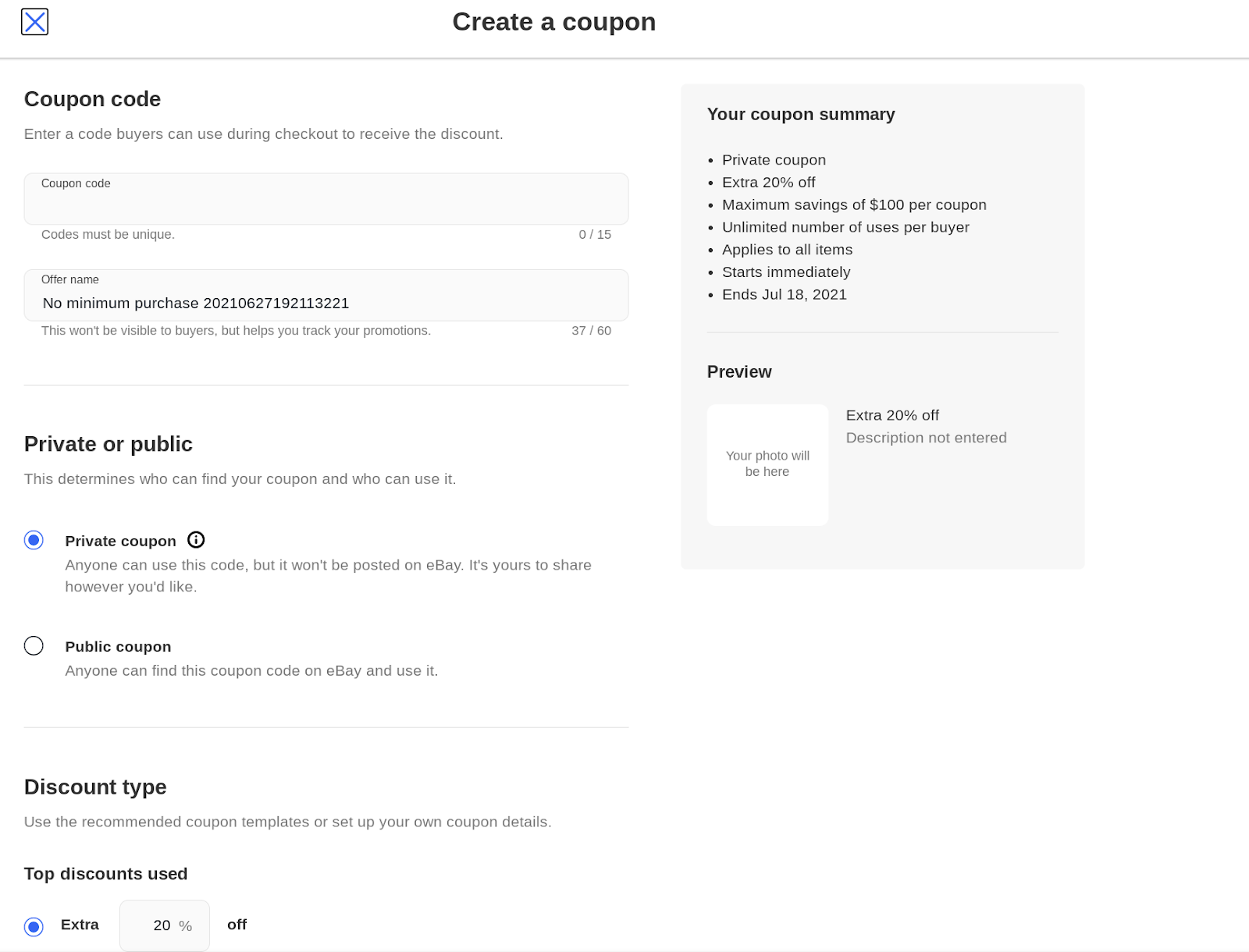
Task: Click Maximum savings of $100 summary line
Action: pos(854,204)
